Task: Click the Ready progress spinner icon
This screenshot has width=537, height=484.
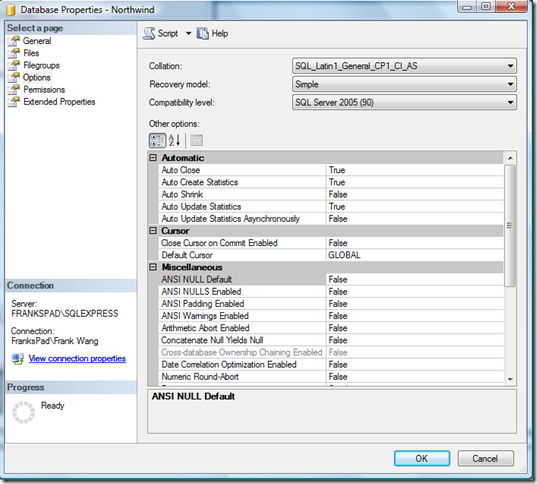Action: click(x=23, y=412)
